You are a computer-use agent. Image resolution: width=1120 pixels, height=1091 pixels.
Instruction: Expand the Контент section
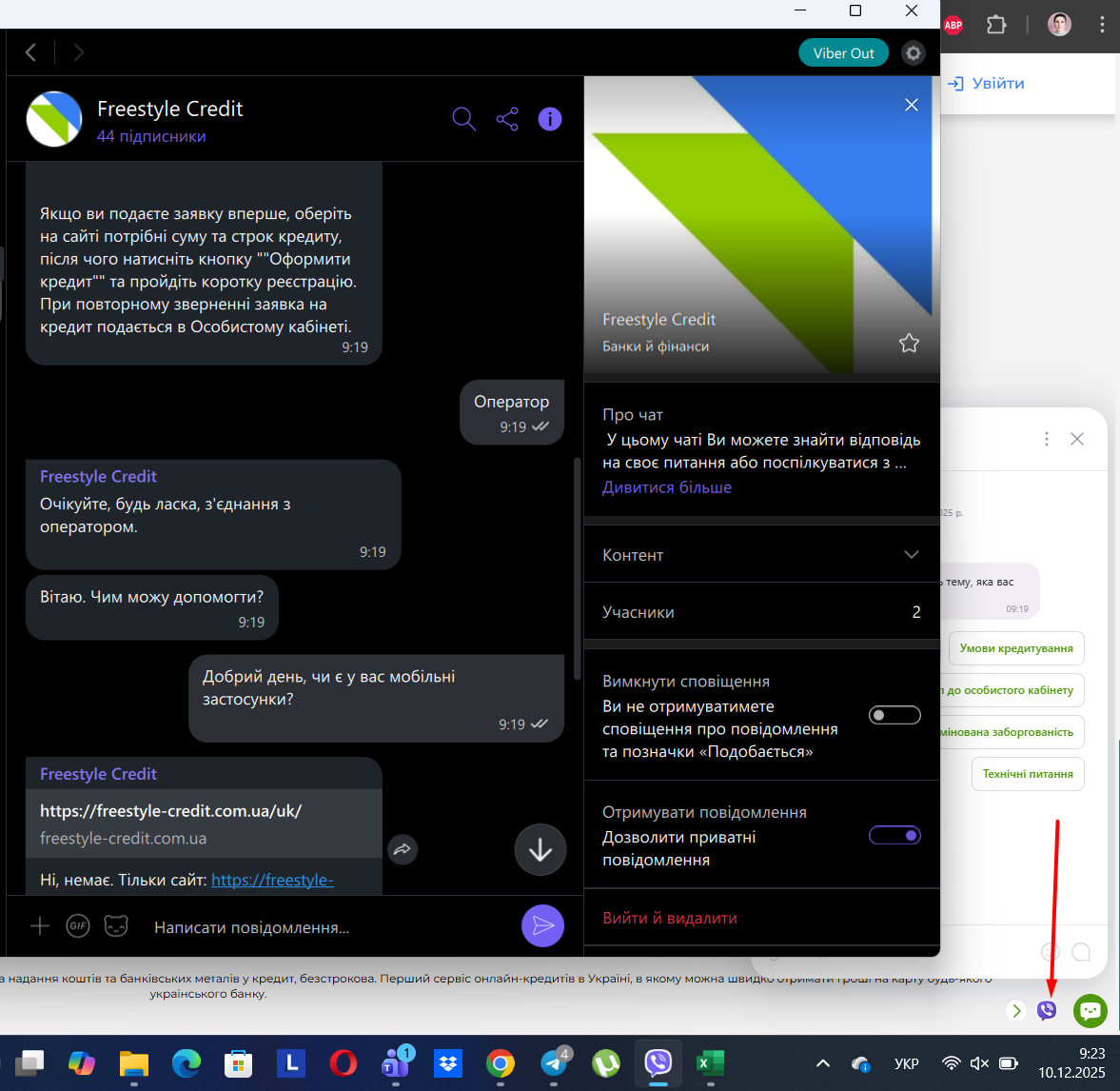click(x=761, y=554)
